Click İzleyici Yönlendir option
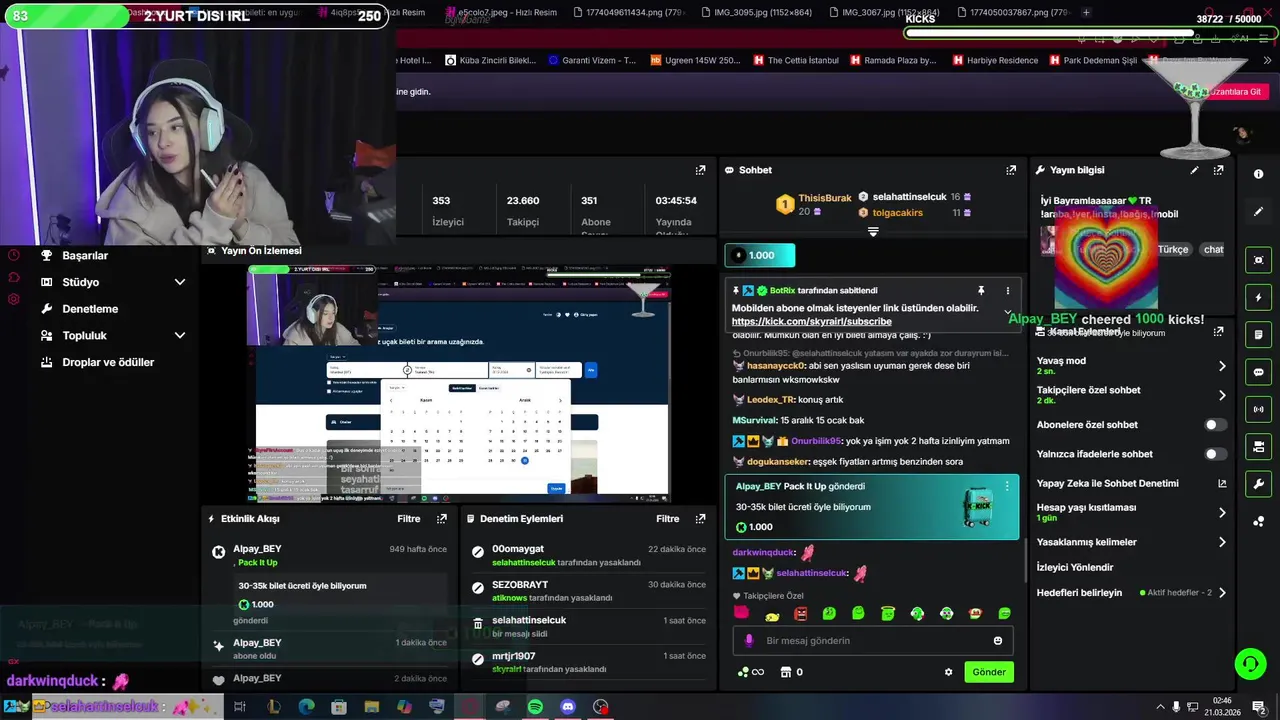 [x=1075, y=568]
